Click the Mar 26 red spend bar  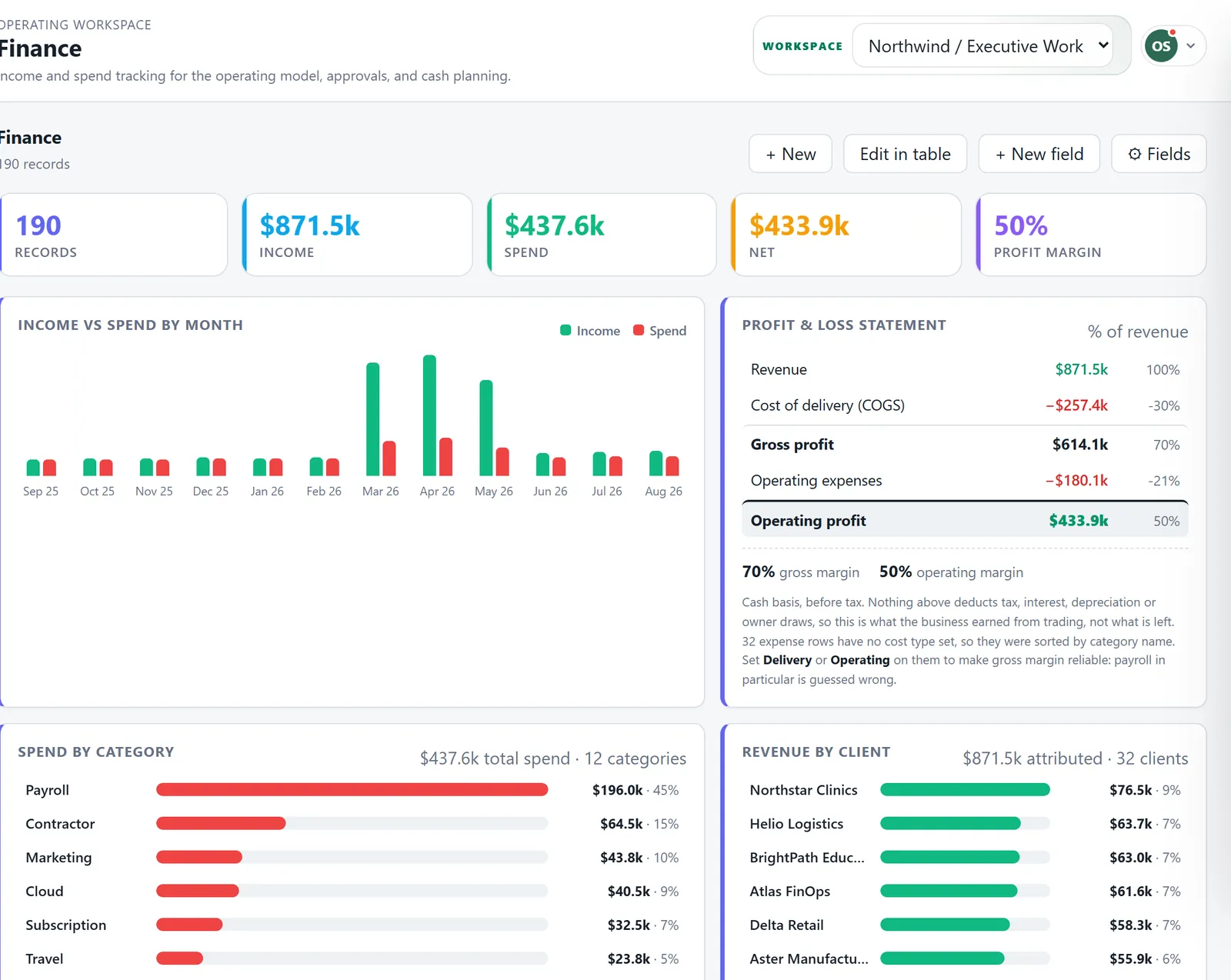pyautogui.click(x=389, y=458)
